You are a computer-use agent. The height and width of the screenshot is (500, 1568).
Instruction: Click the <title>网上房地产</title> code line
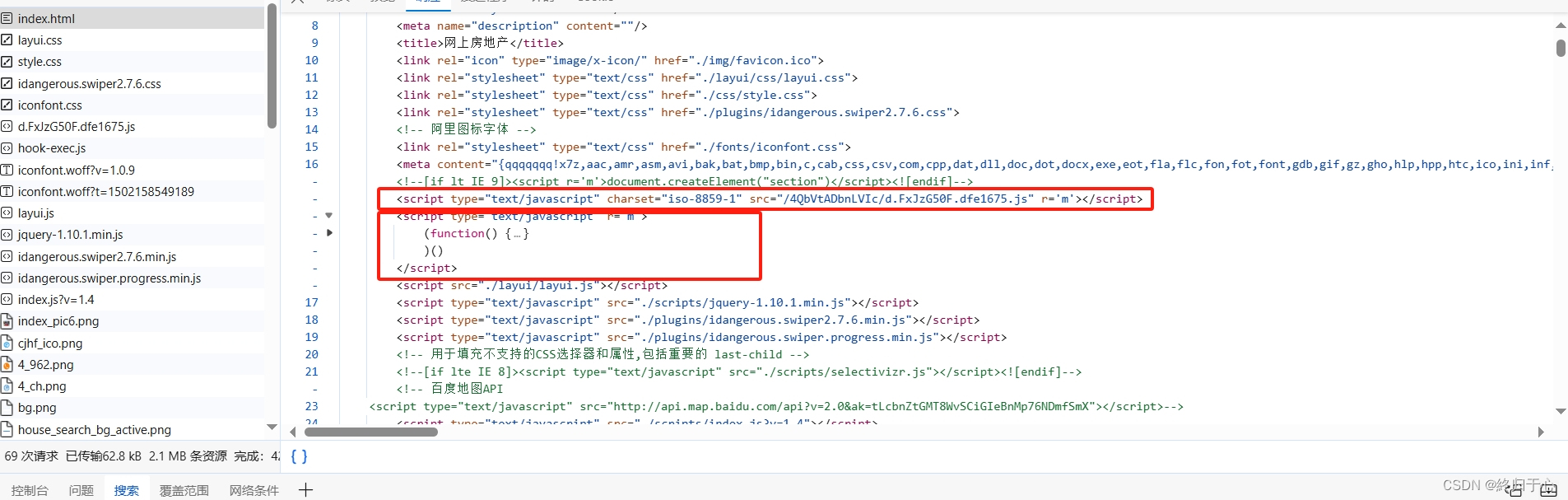[x=480, y=43]
